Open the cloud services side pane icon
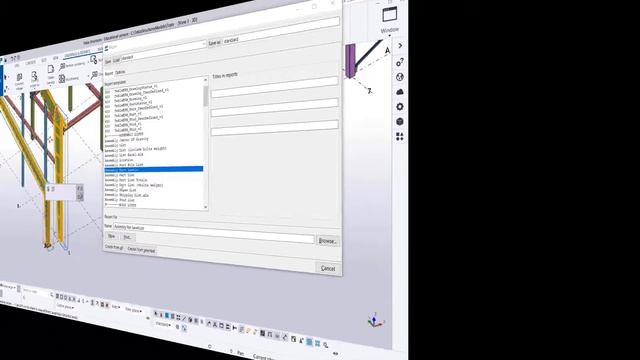 [x=400, y=92]
